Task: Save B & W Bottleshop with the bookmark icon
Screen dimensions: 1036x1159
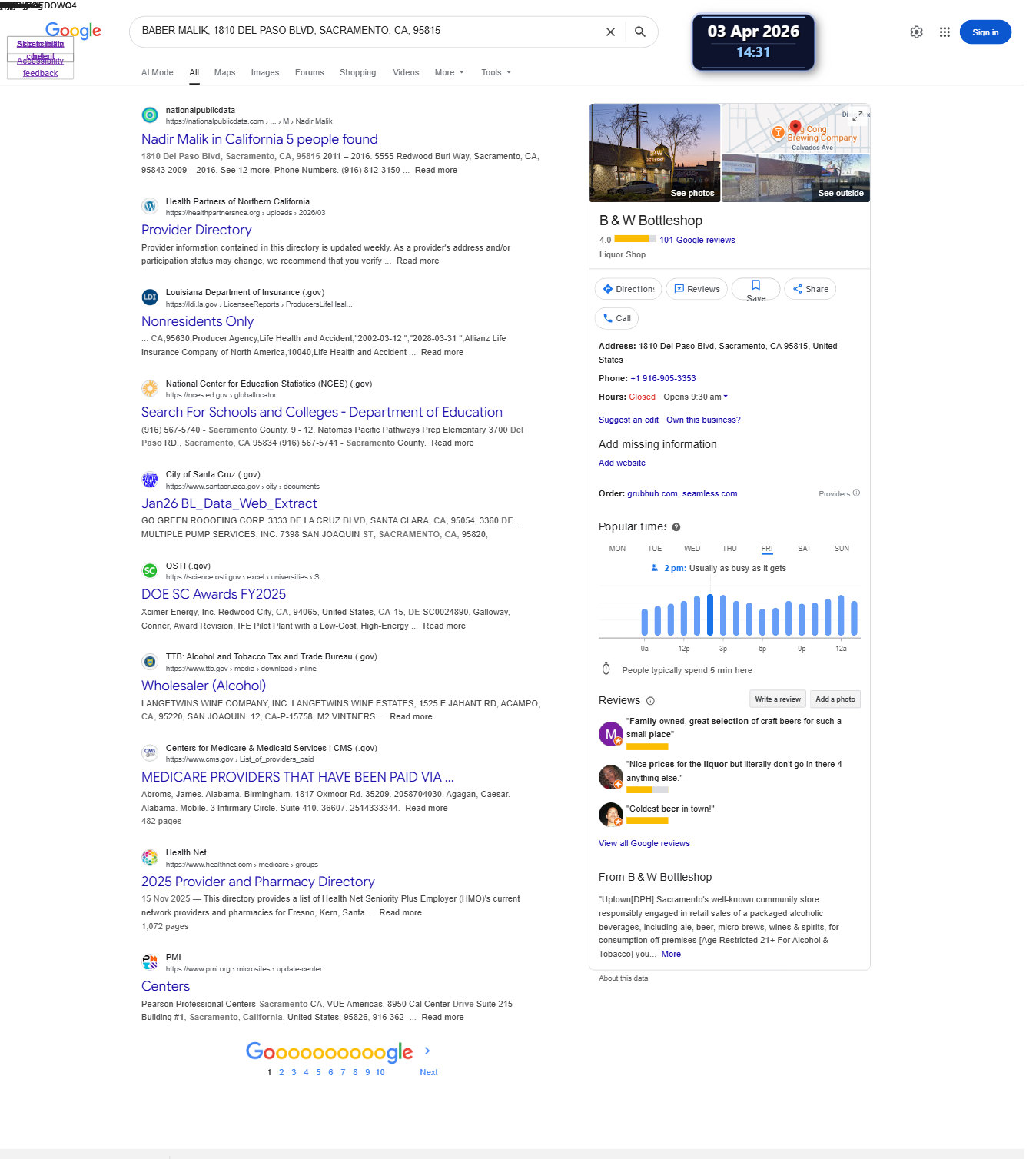Action: pyautogui.click(x=756, y=289)
